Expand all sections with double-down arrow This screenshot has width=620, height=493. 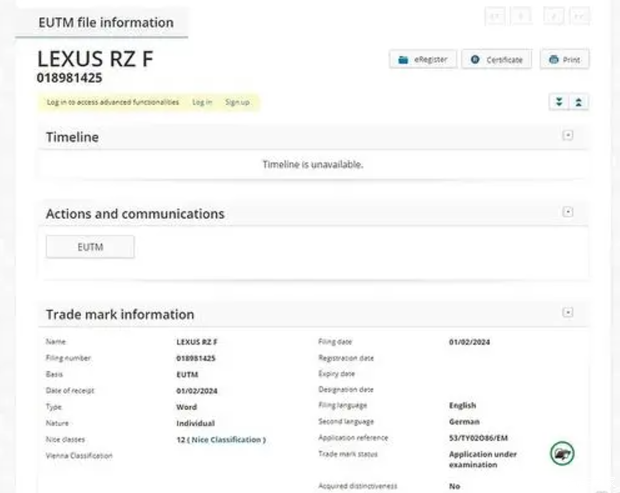[x=559, y=102]
